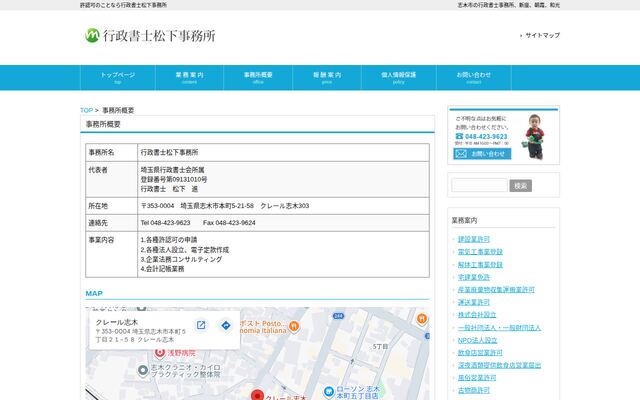The image size is (640, 400).
Task: Open the 飲食店営業許可 link
Action: pos(480,353)
